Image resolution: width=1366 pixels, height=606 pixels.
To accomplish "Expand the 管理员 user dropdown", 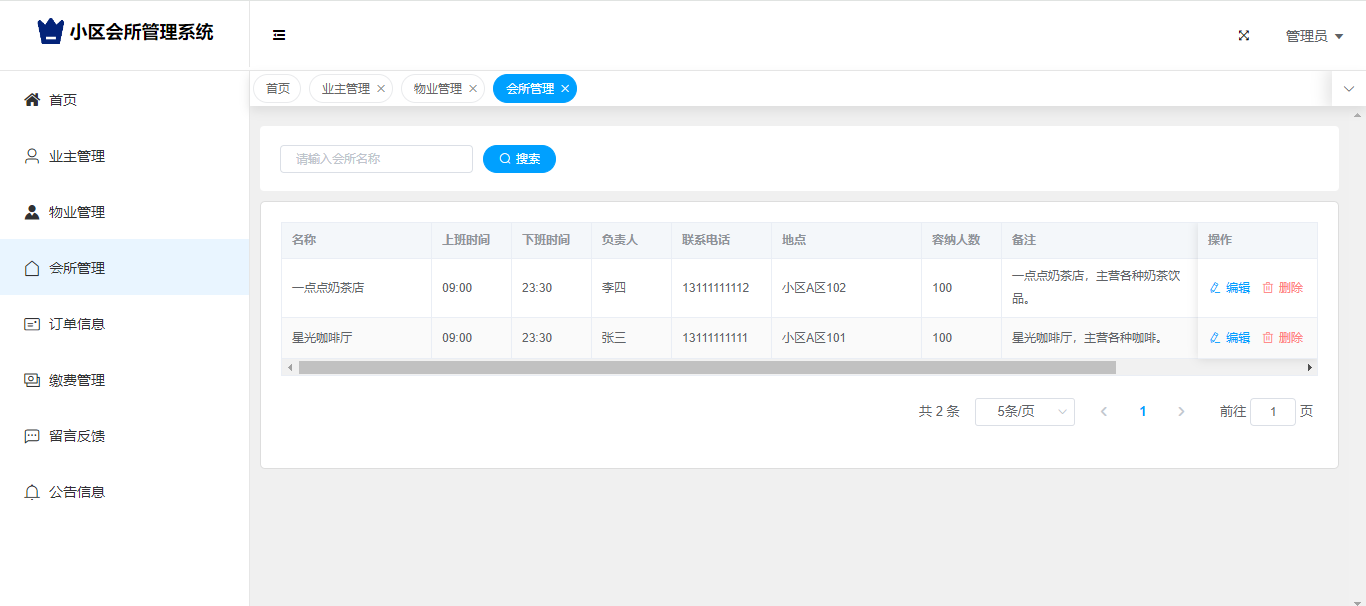I will (1313, 36).
